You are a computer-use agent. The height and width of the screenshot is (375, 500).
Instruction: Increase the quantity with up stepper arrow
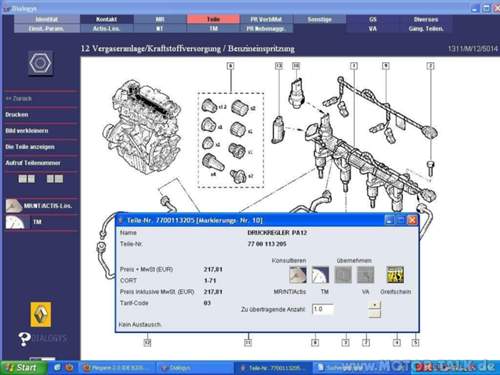coord(375,305)
